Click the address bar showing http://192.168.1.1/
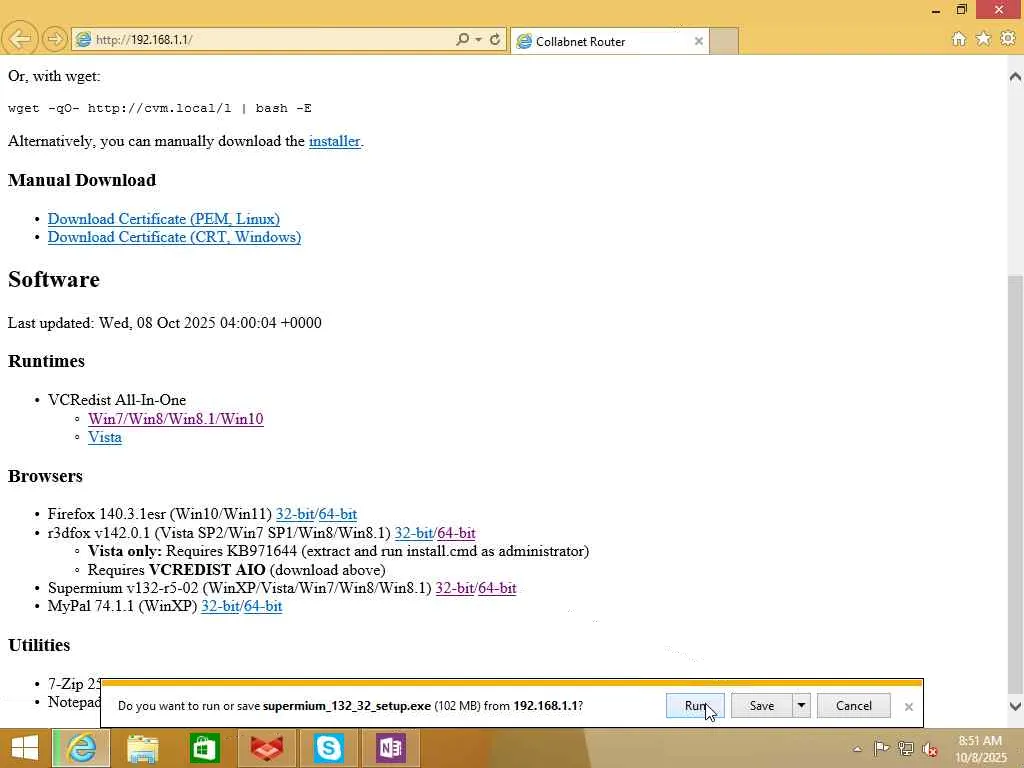This screenshot has height=768, width=1024. tap(261, 39)
